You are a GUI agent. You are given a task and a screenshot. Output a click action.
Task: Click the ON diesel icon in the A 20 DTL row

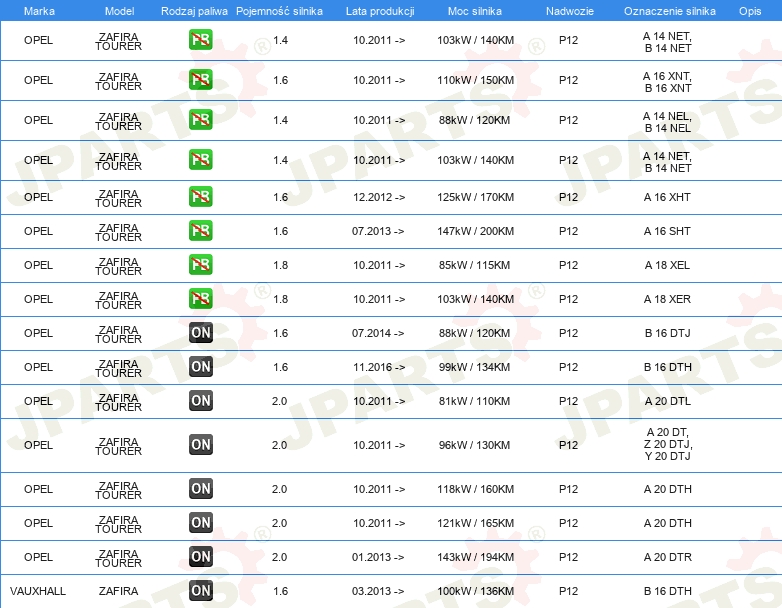pos(201,401)
